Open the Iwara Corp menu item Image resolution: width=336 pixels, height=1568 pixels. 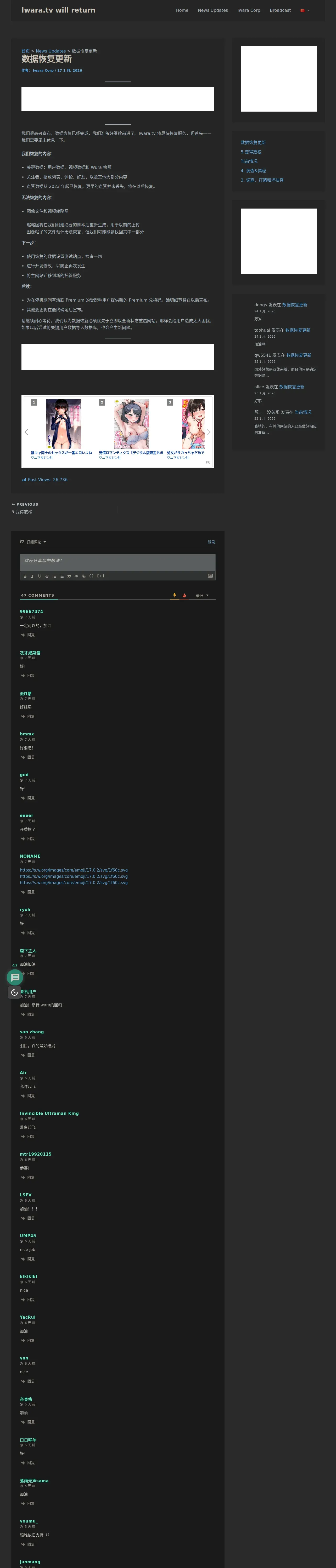click(249, 10)
